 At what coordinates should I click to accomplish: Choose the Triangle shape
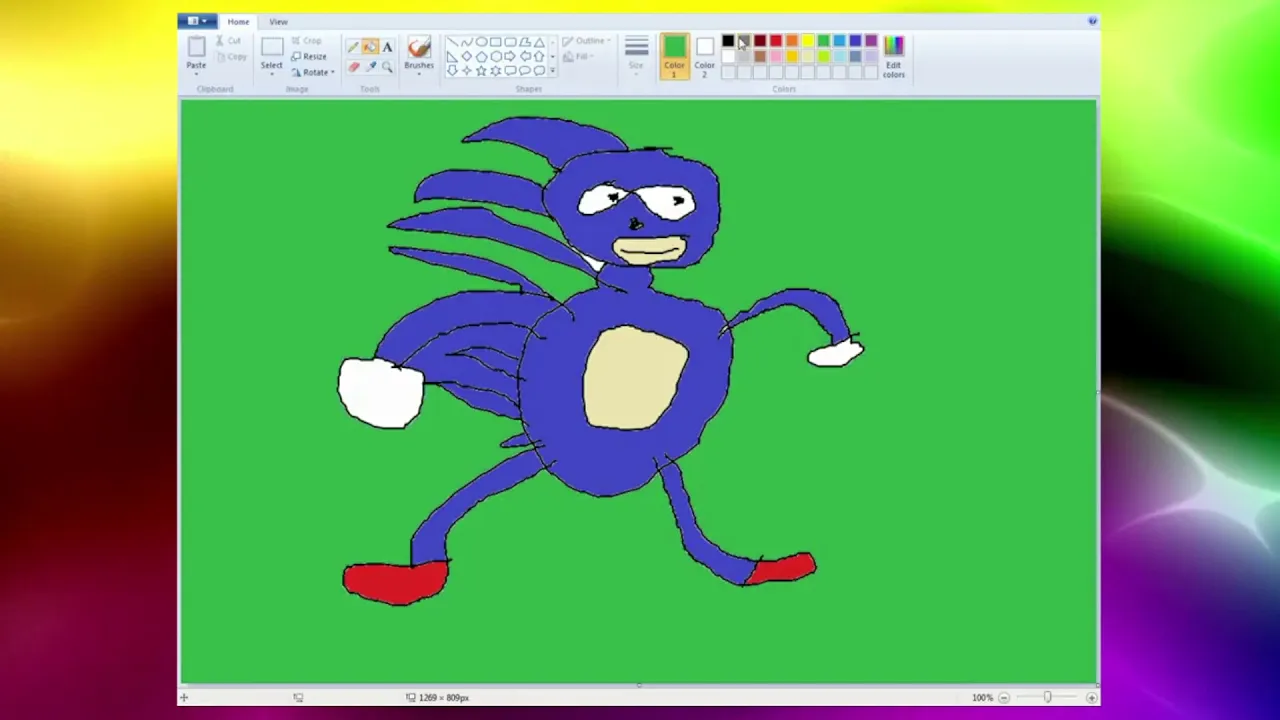(x=539, y=42)
